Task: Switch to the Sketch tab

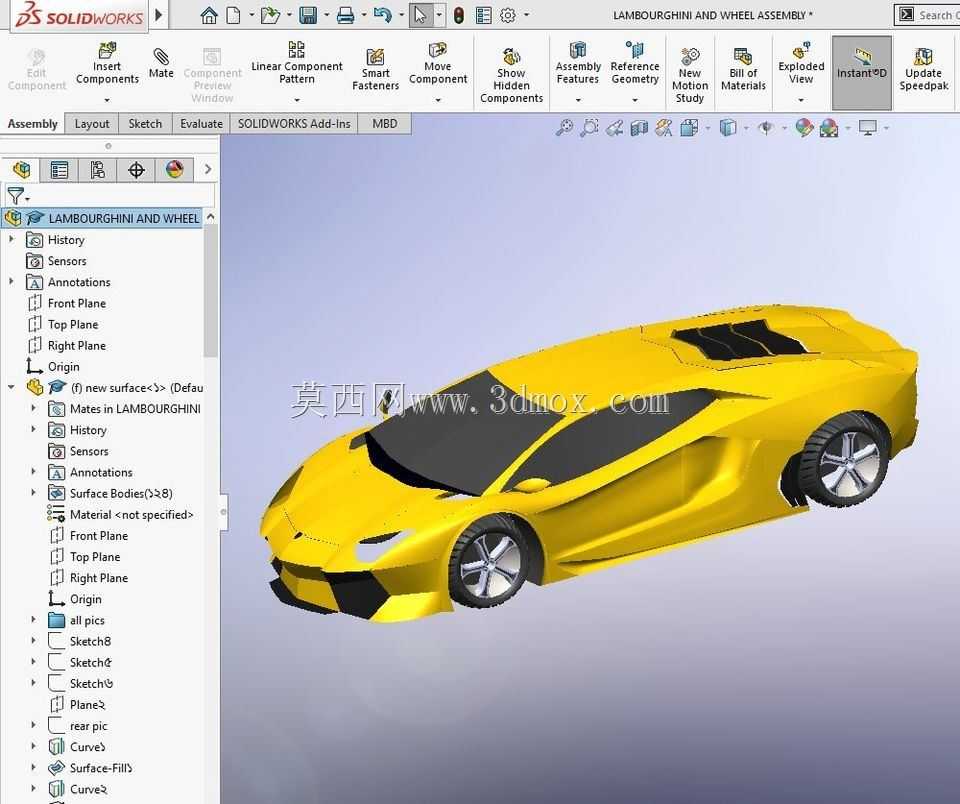Action: (x=145, y=124)
